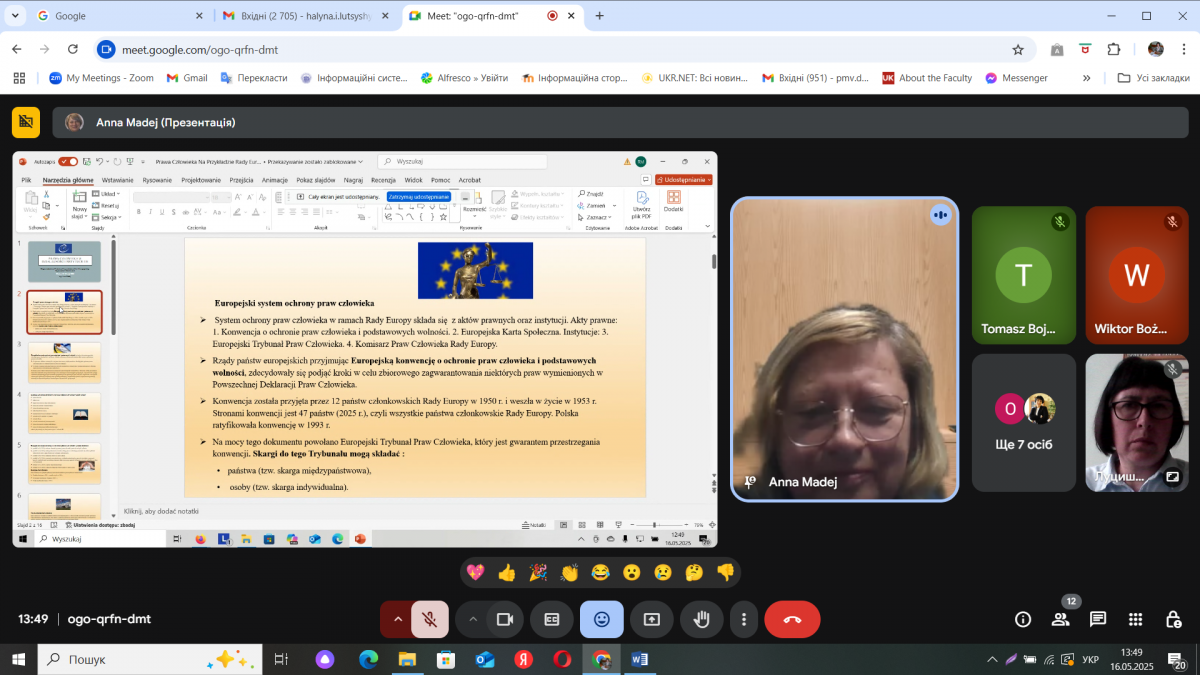Send the clapping hands reaction emoji
The image size is (1200, 675).
[x=569, y=572]
